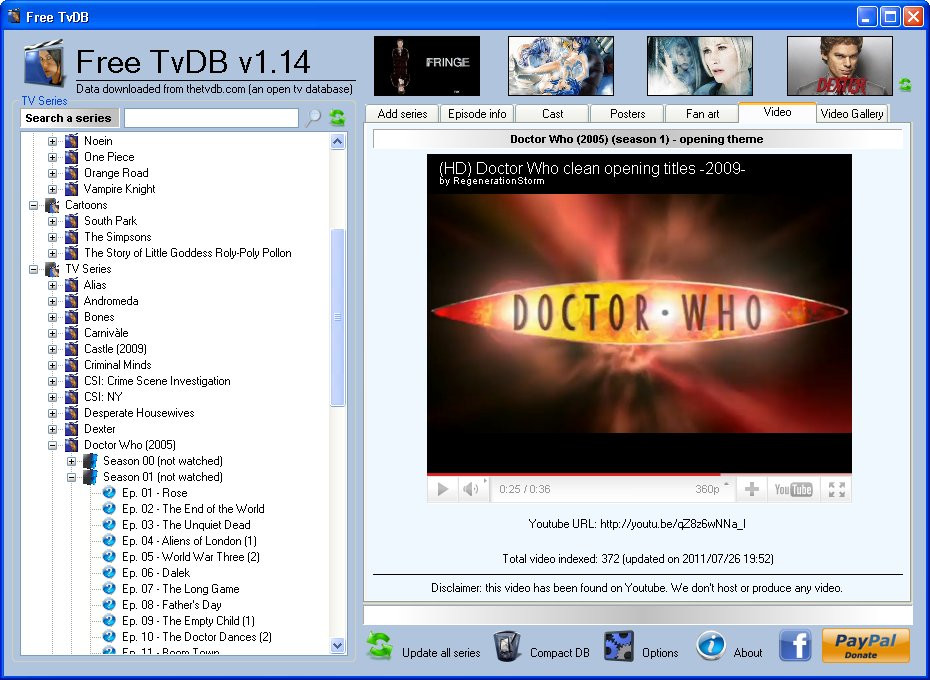This screenshot has height=680, width=930.
Task: Open the Cast tab
Action: point(552,113)
